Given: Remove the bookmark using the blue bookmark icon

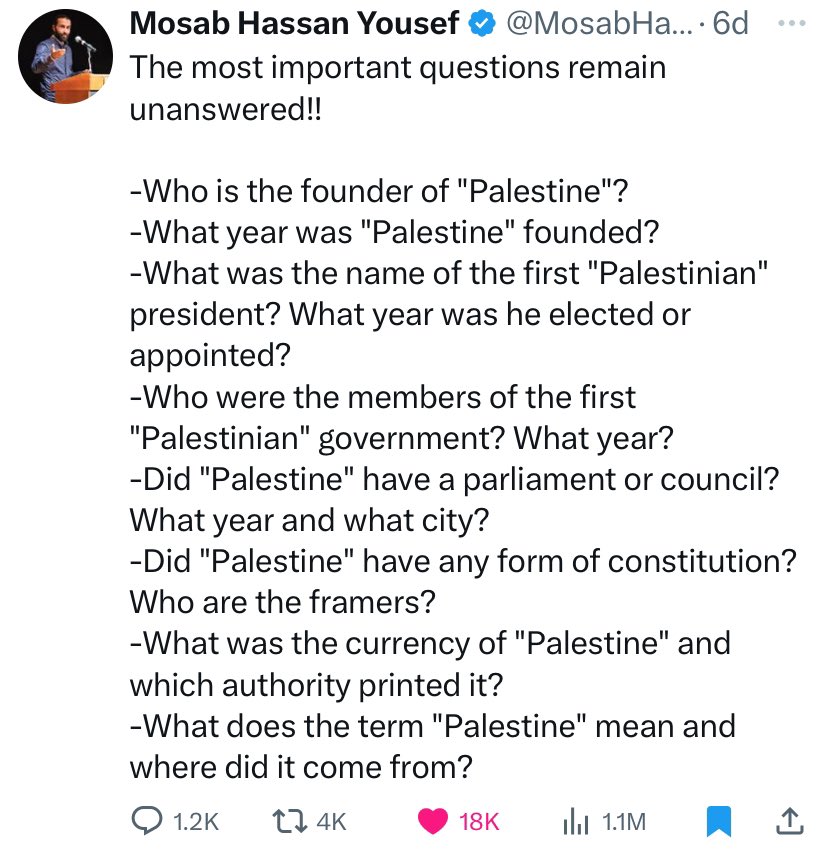Looking at the screenshot, I should (x=718, y=821).
